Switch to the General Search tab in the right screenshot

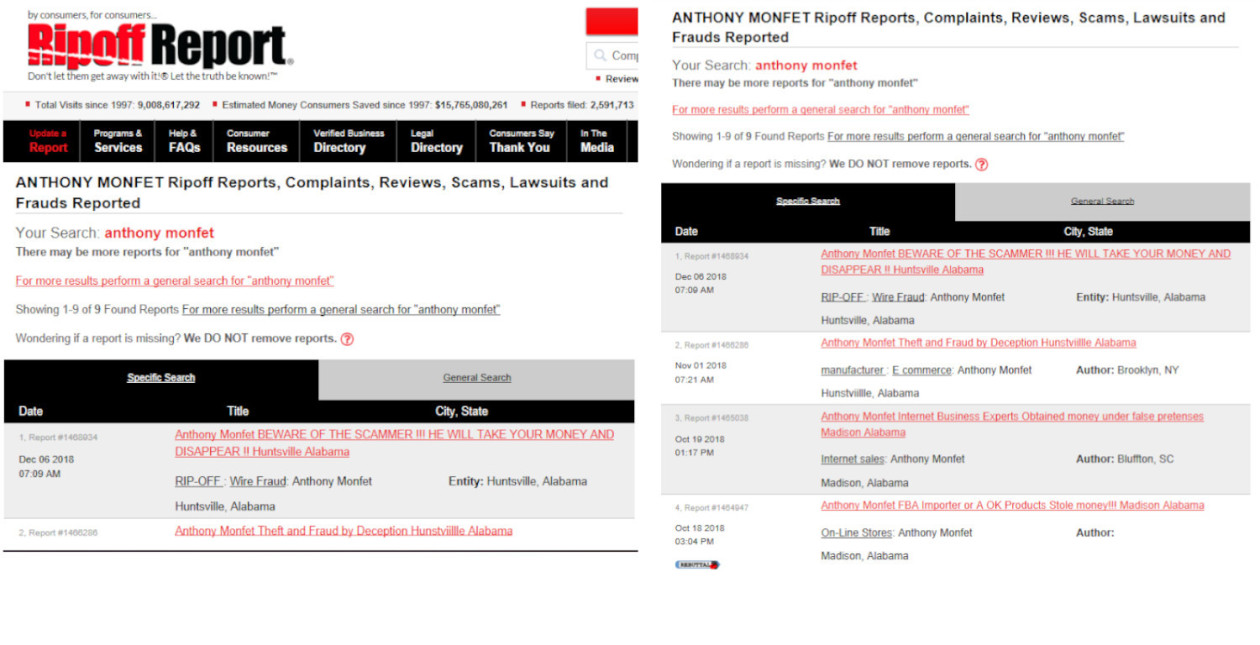pos(1103,201)
